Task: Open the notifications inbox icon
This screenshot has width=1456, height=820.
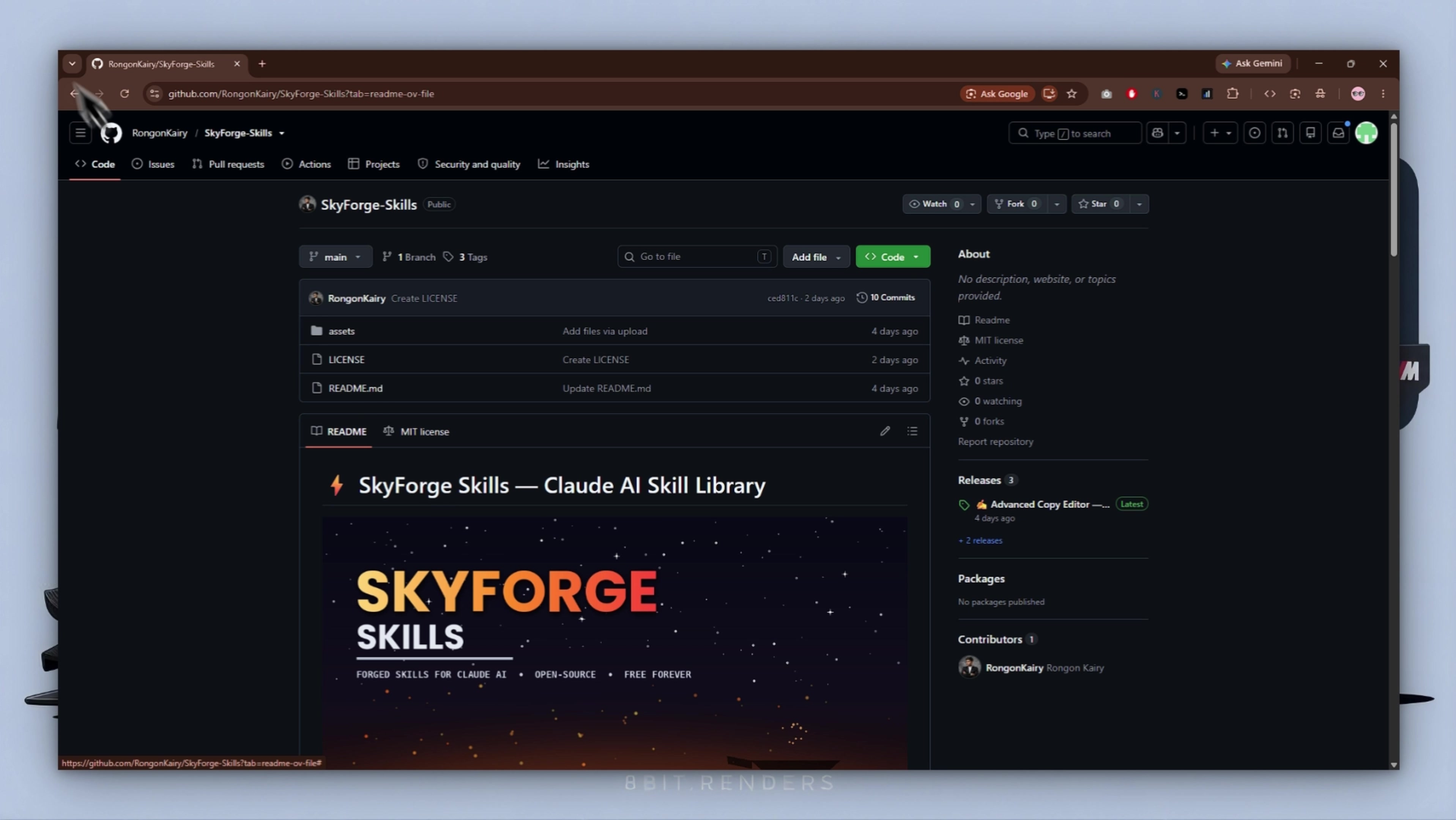Action: 1338,133
